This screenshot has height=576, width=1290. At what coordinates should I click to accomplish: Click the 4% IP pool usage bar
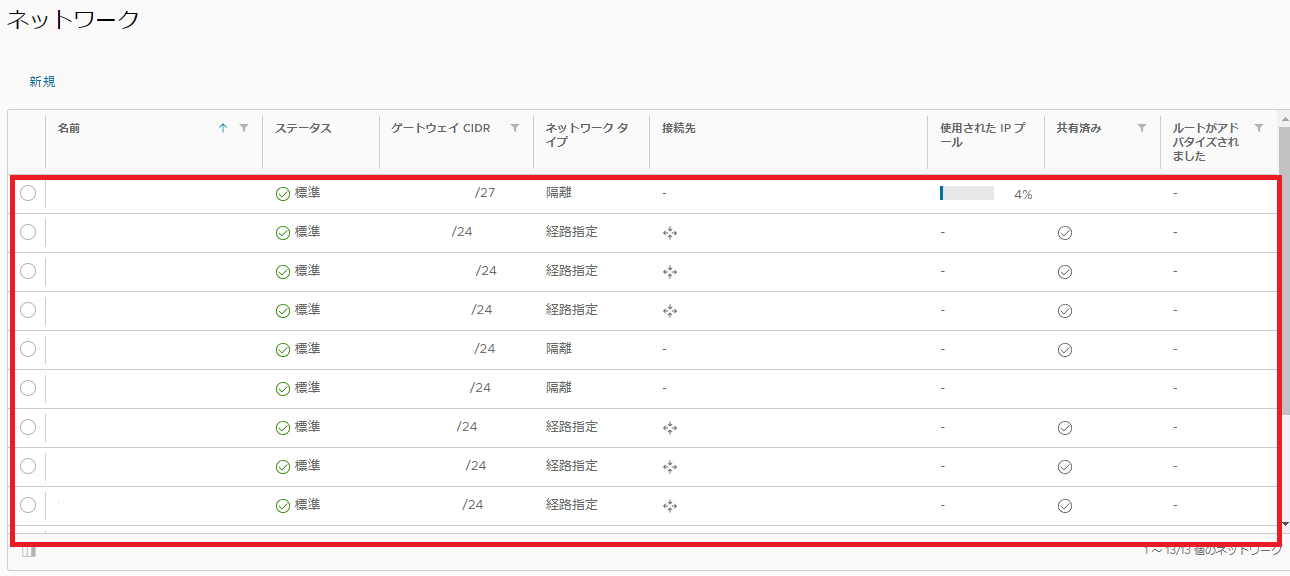(x=966, y=194)
